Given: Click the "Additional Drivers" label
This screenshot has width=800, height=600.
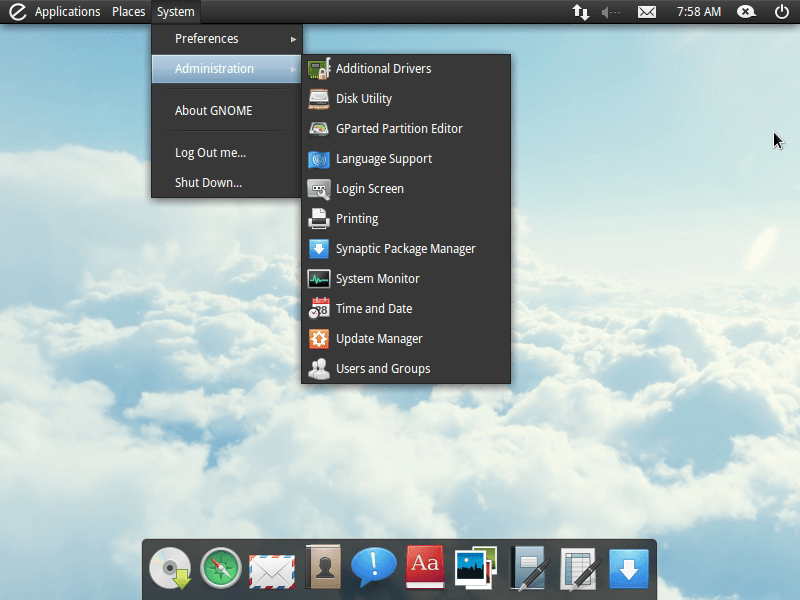Looking at the screenshot, I should click(x=384, y=69).
